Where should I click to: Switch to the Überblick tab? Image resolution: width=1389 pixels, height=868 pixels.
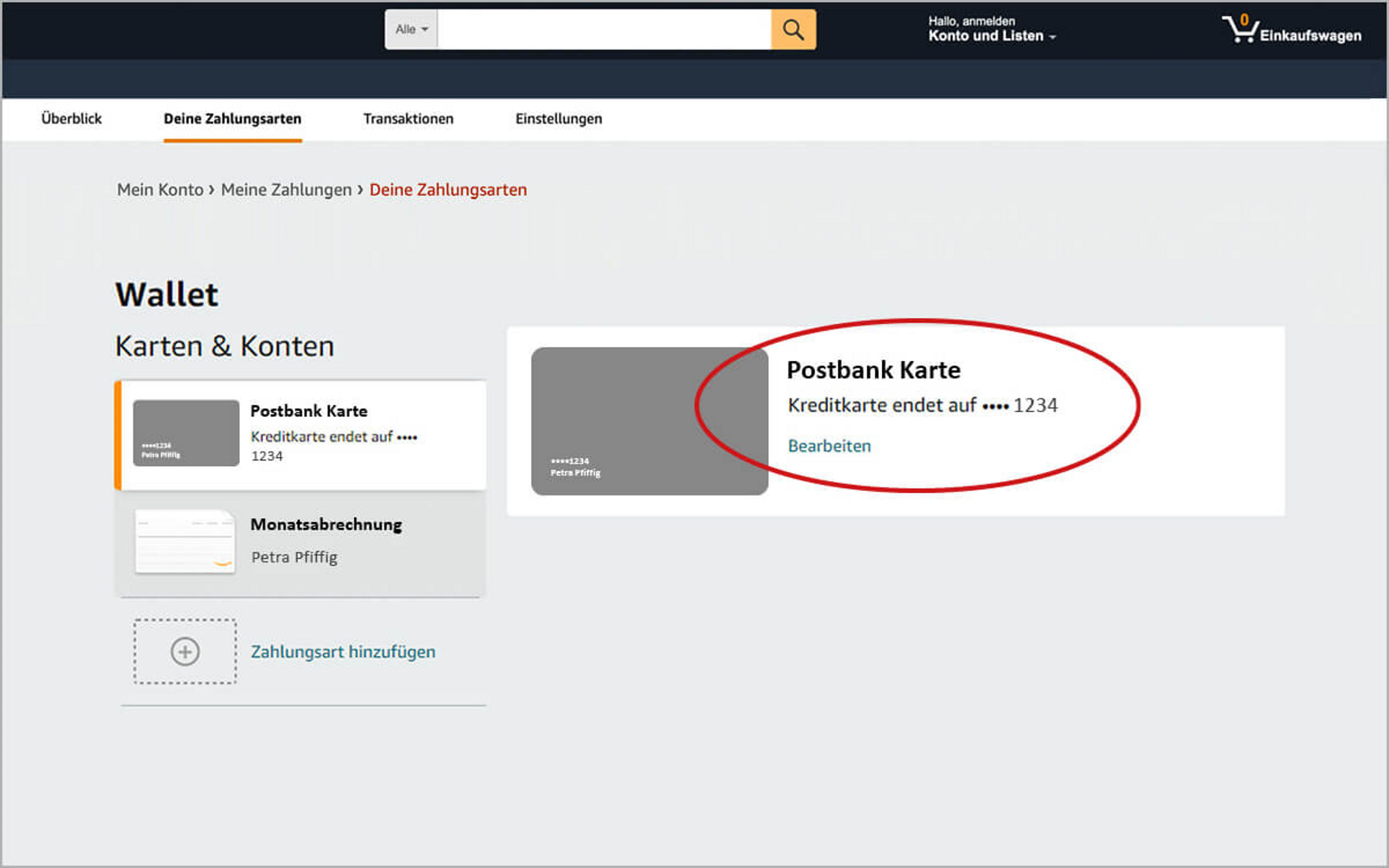(71, 119)
